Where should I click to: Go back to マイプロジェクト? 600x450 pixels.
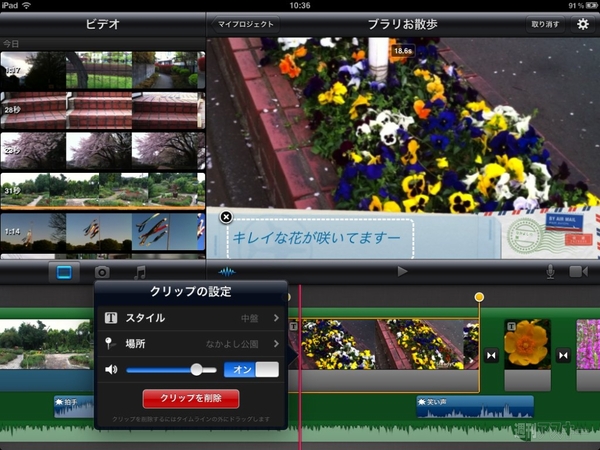click(x=245, y=24)
